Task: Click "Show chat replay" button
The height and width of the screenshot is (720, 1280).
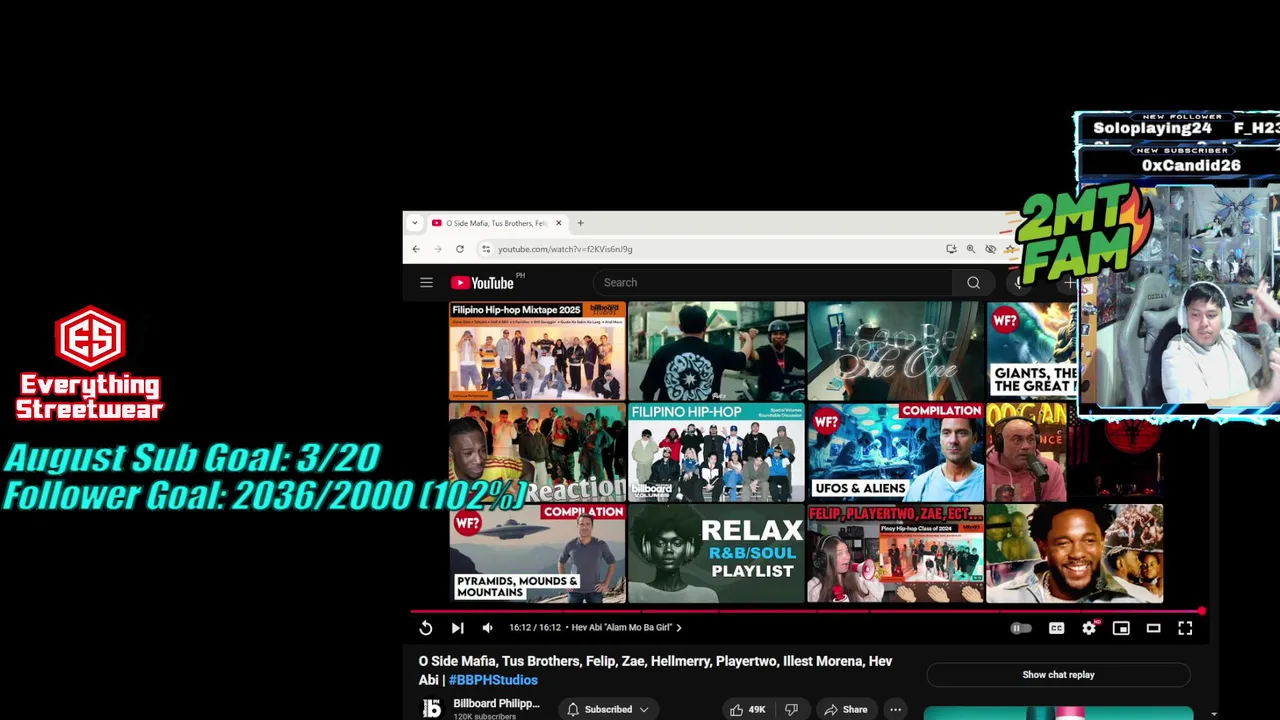Action: 1058,675
